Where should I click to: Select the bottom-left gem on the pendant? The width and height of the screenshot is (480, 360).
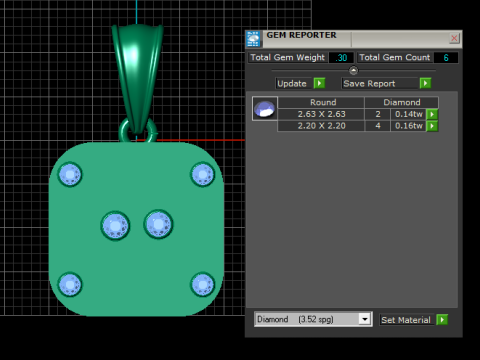[70, 285]
